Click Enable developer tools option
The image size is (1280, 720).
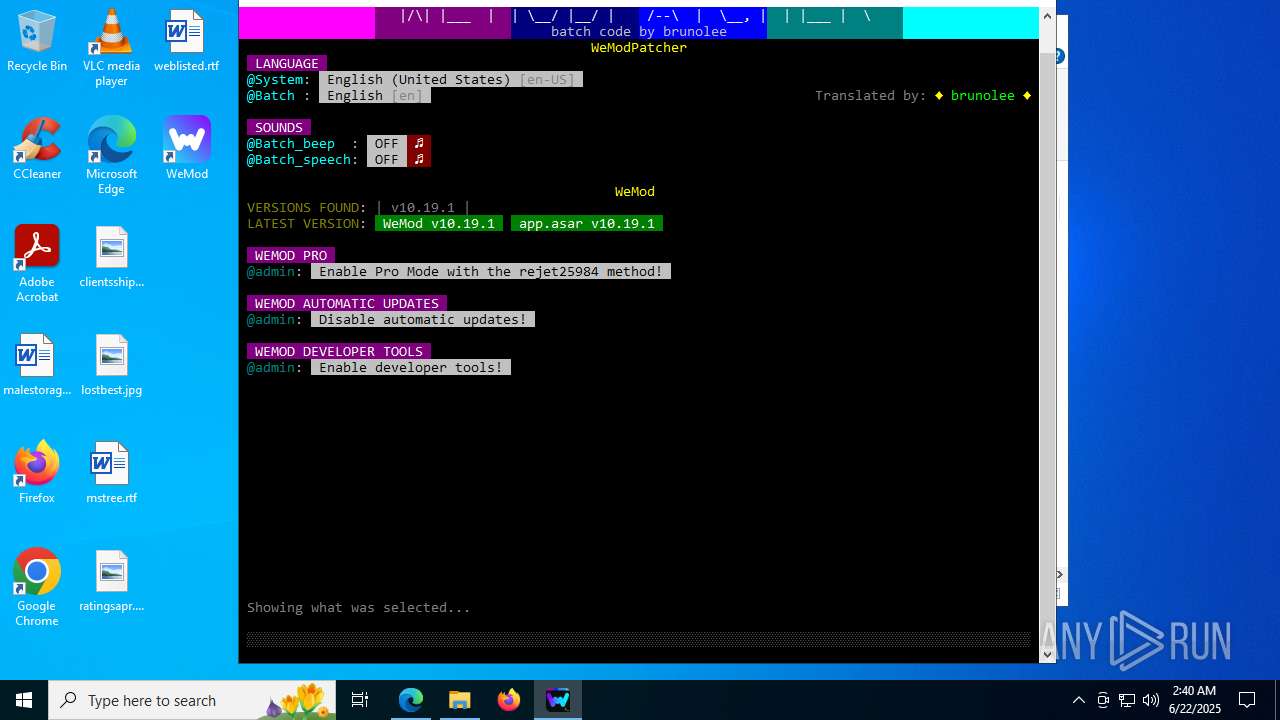click(x=411, y=367)
